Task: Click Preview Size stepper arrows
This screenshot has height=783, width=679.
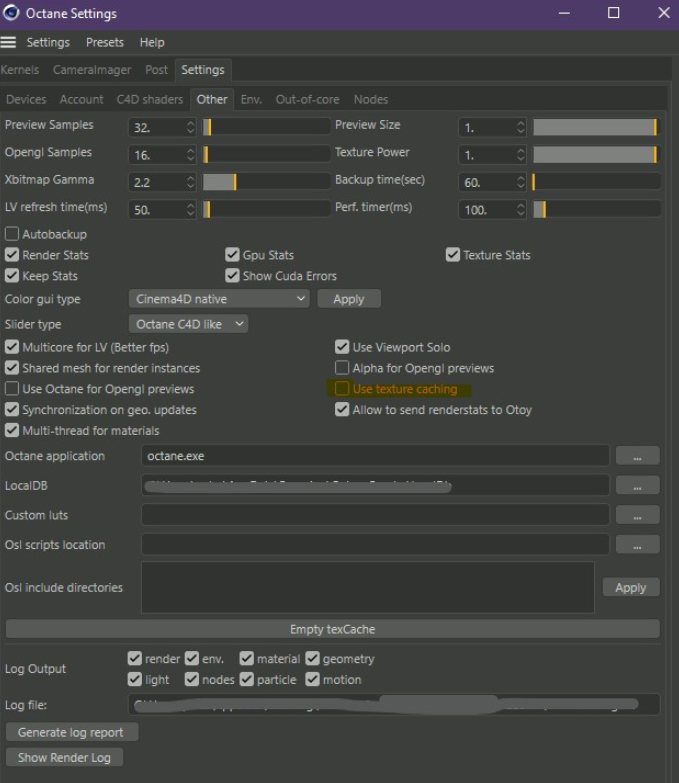Action: pyautogui.click(x=521, y=127)
